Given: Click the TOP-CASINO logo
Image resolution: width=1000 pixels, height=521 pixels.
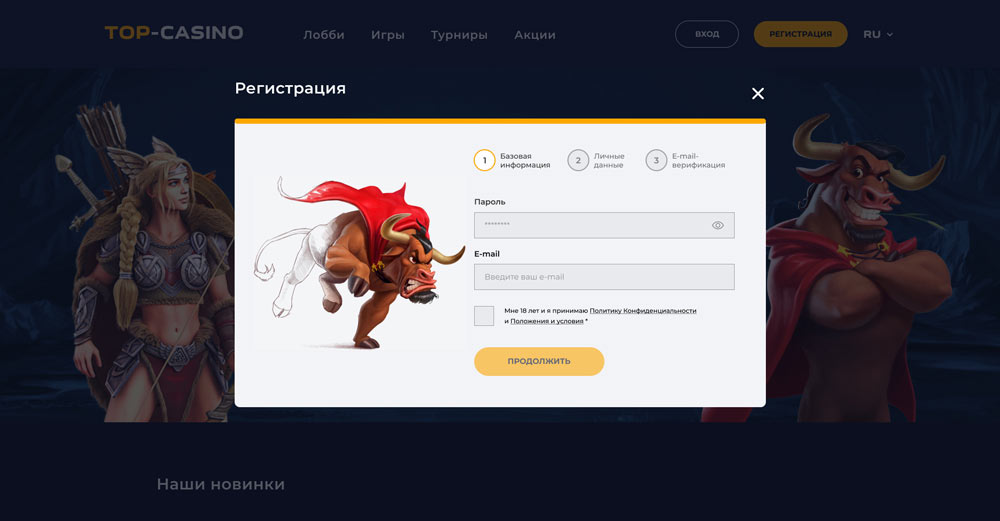Looking at the screenshot, I should (x=174, y=33).
